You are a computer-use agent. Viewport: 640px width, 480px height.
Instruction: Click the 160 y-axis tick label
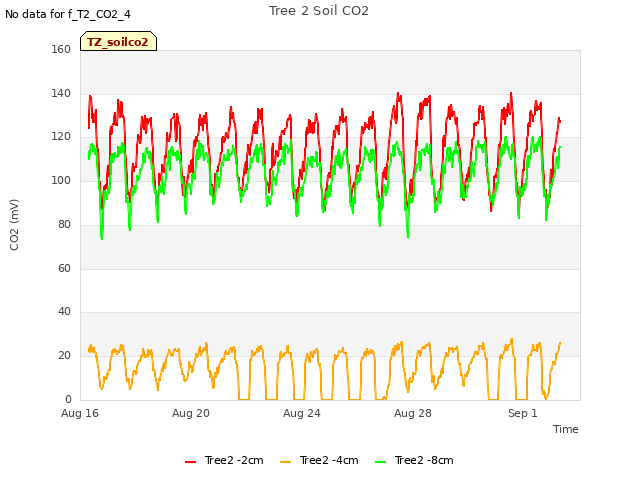pos(61,49)
